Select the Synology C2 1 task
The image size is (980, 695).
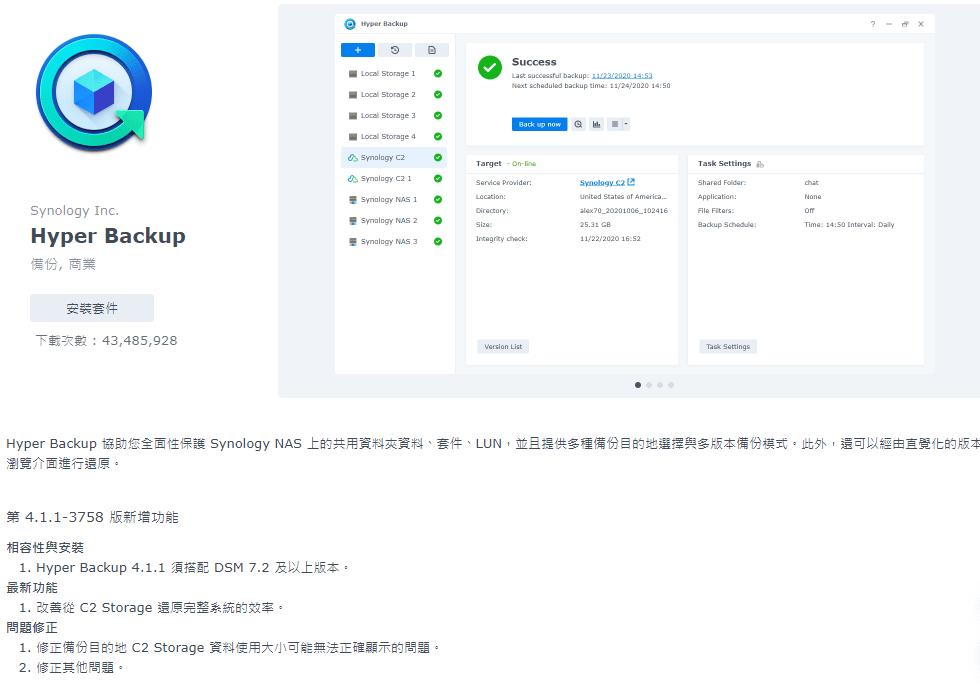point(394,179)
